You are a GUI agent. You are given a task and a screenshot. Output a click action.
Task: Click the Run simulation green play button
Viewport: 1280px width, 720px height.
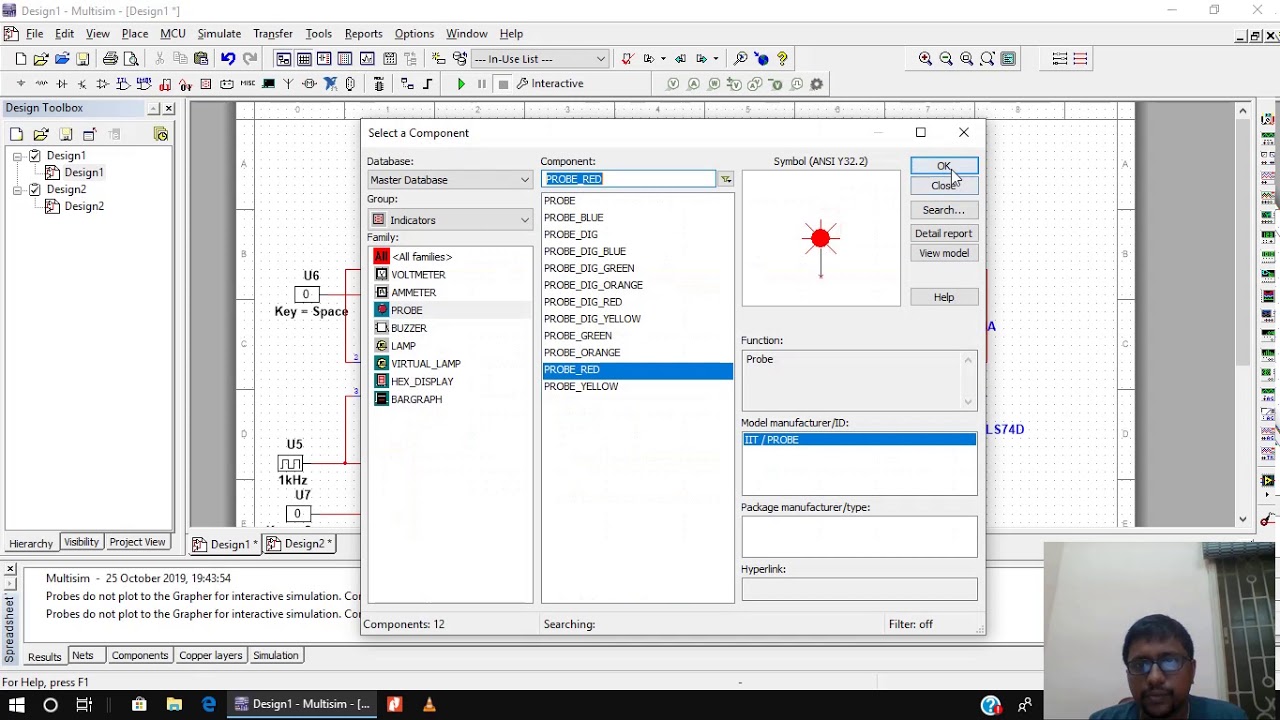click(461, 84)
